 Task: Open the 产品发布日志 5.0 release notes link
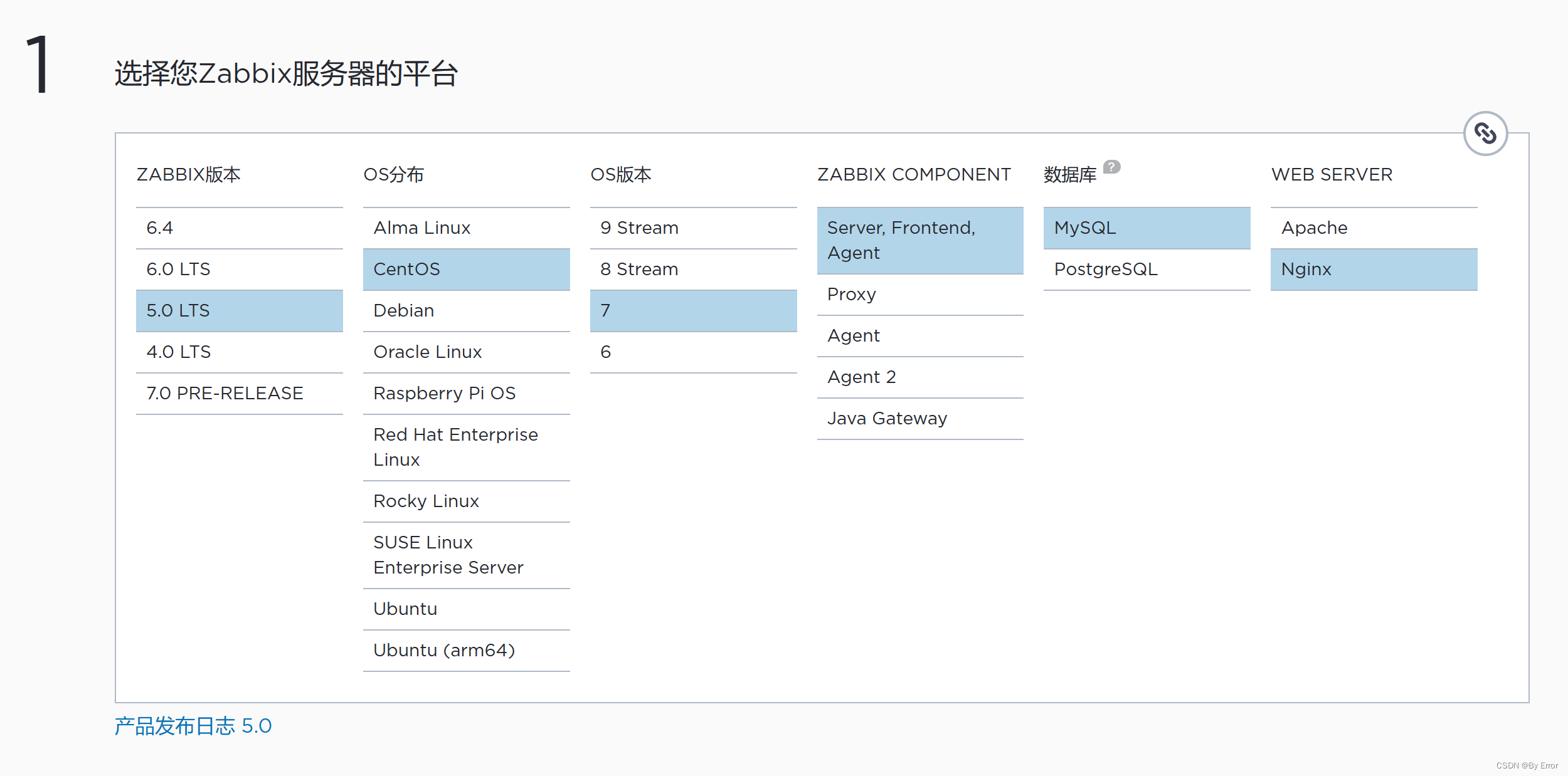[193, 726]
